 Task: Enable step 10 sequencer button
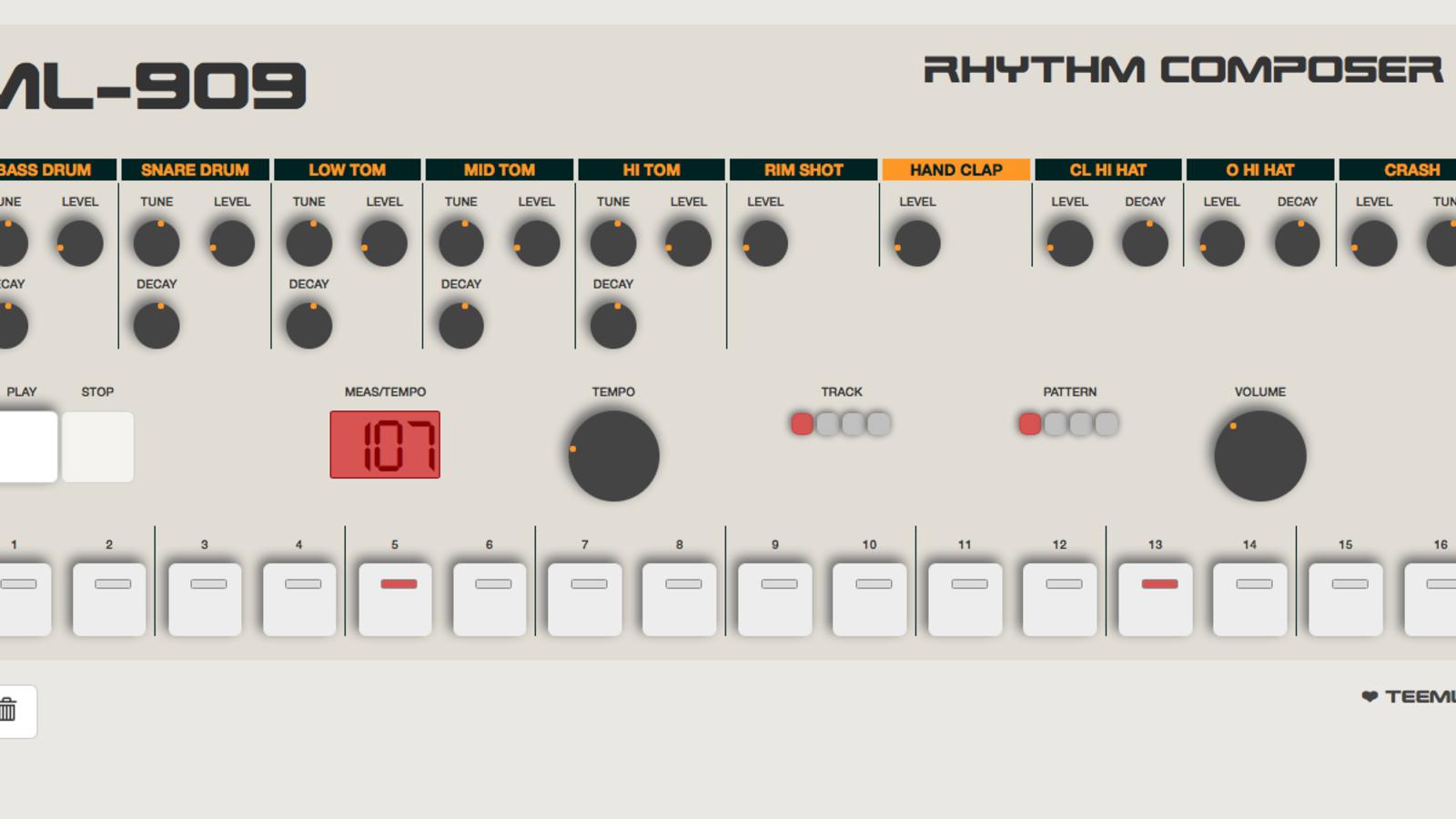coord(870,599)
